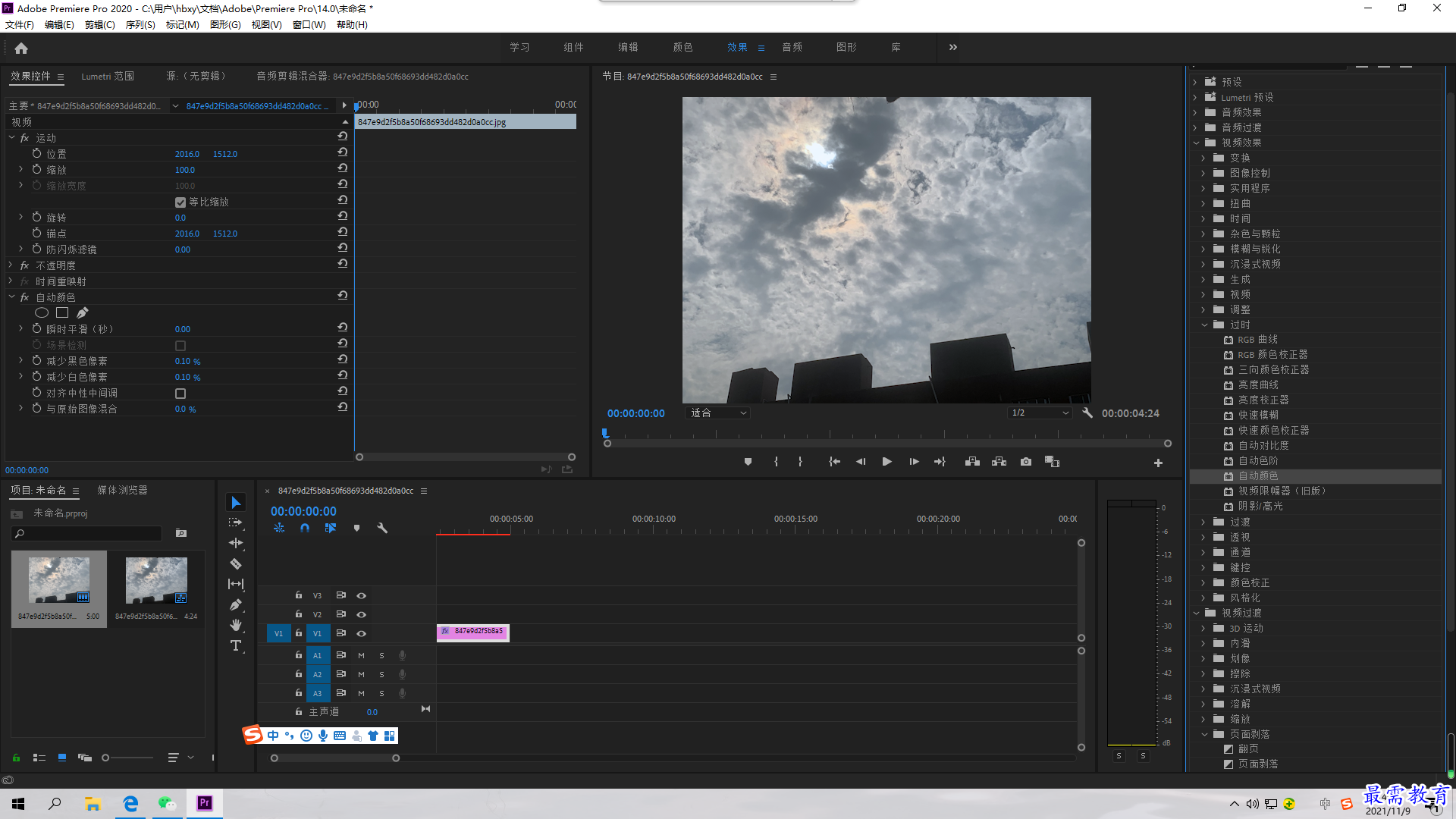The image size is (1456, 819).
Task: Click Go to In point button
Action: coord(834,462)
